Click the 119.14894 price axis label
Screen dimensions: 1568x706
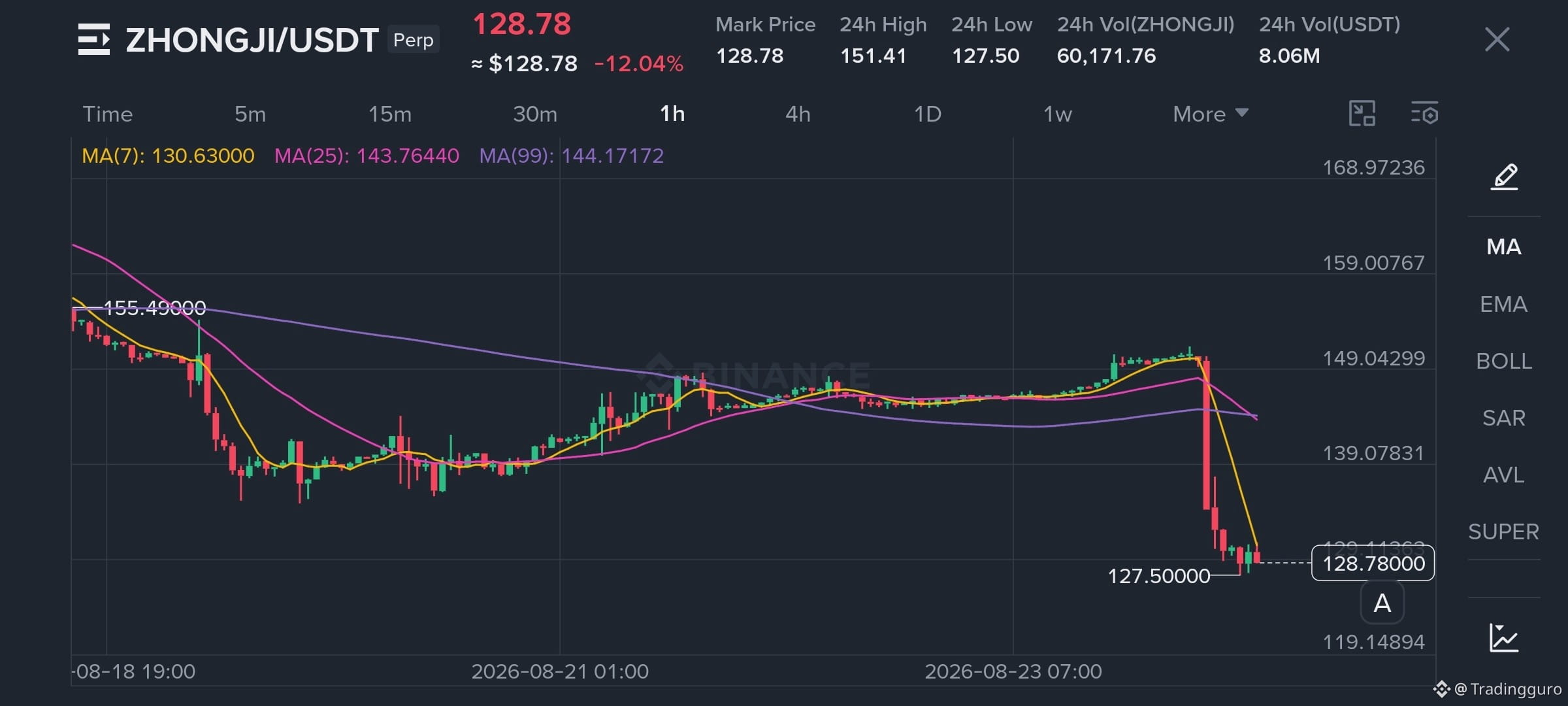[x=1373, y=642]
